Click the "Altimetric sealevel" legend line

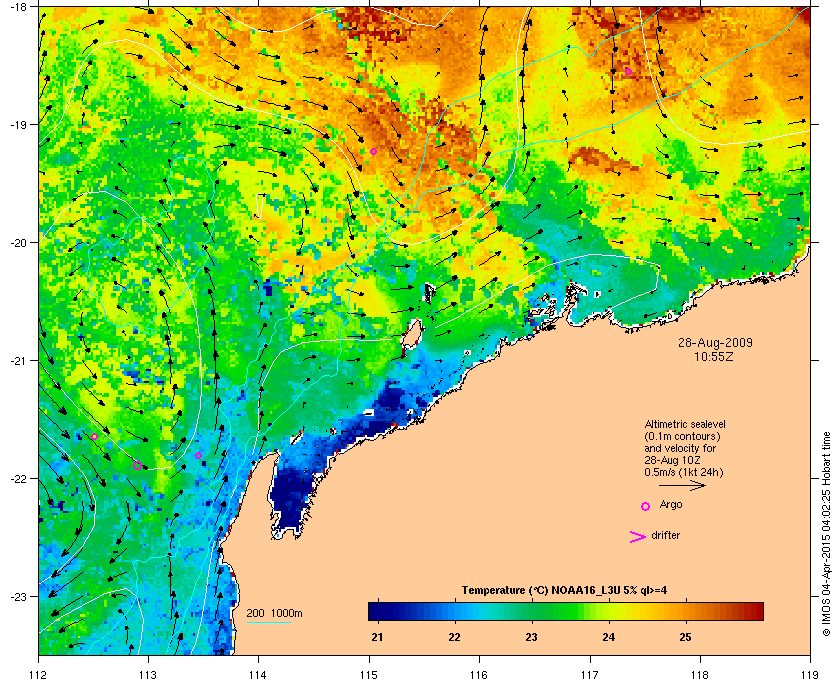[685, 424]
